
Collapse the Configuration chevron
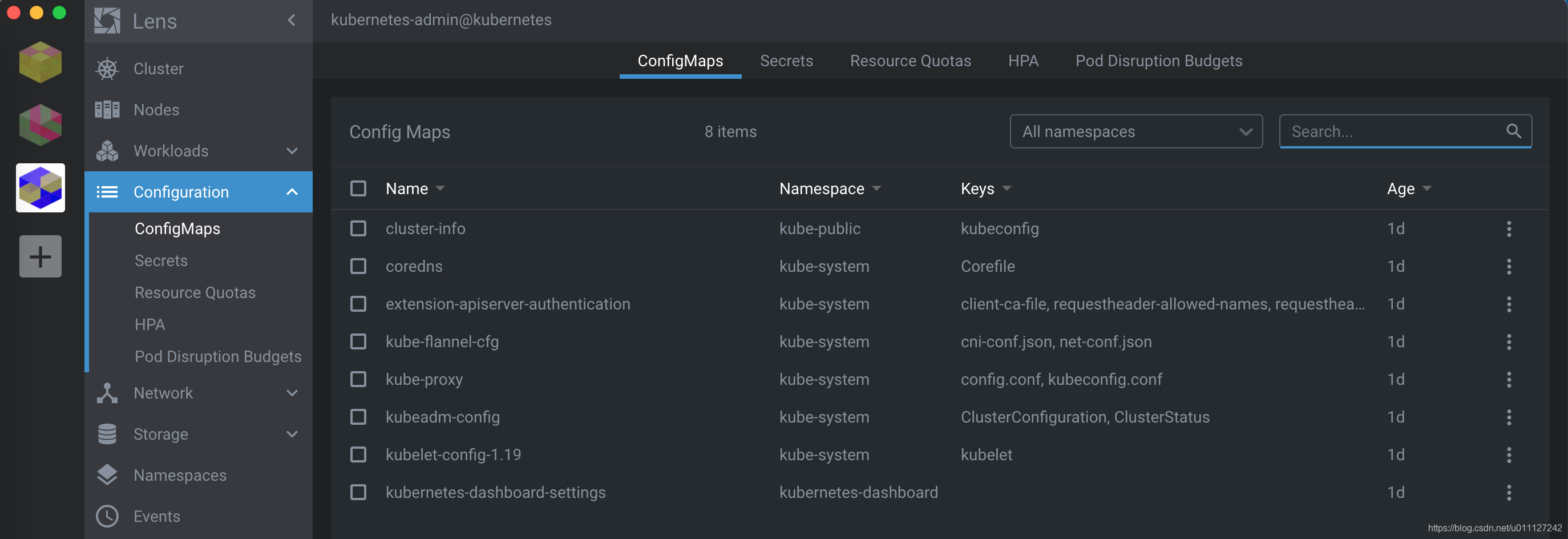coord(292,192)
